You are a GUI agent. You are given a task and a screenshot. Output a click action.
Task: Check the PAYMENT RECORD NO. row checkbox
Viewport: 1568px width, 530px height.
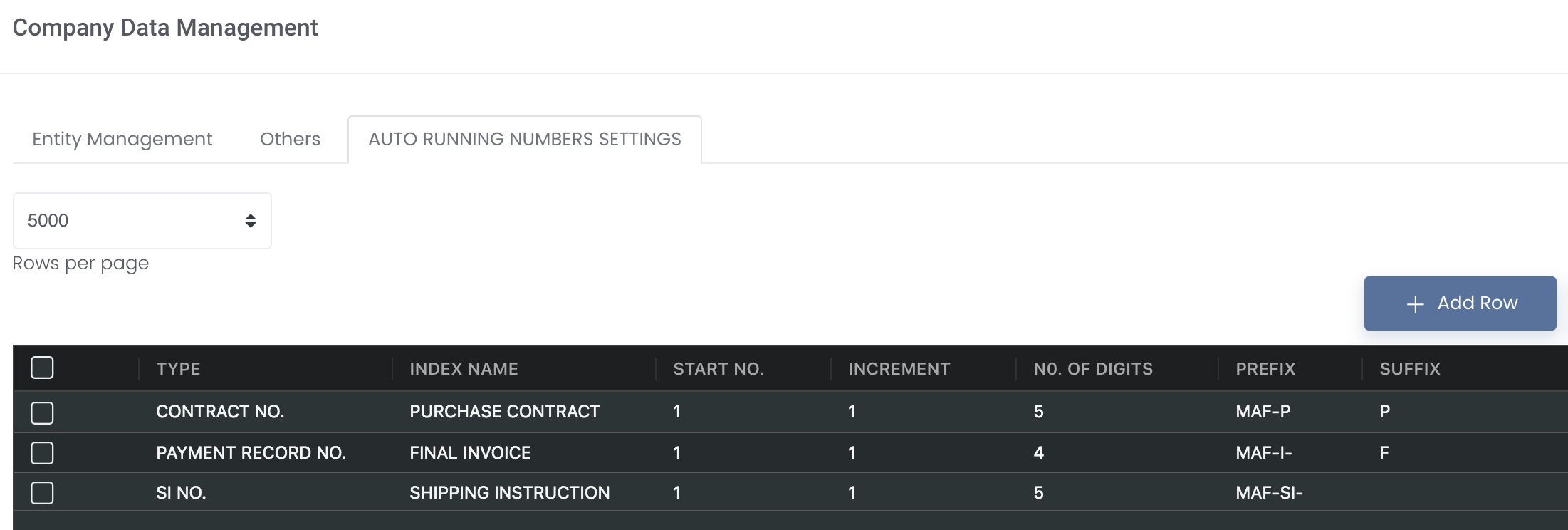[42, 453]
